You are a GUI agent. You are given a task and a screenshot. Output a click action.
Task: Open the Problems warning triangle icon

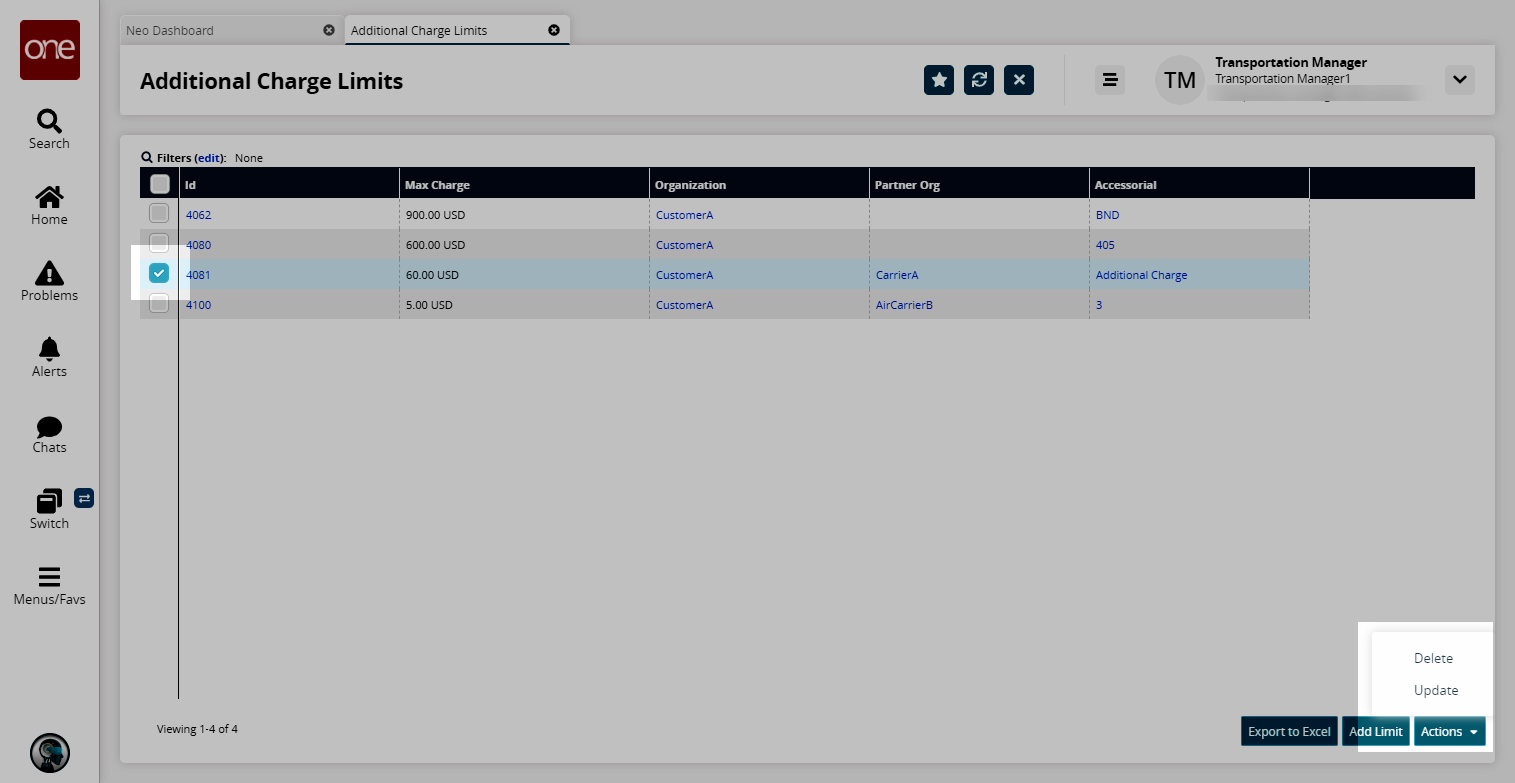(x=49, y=273)
